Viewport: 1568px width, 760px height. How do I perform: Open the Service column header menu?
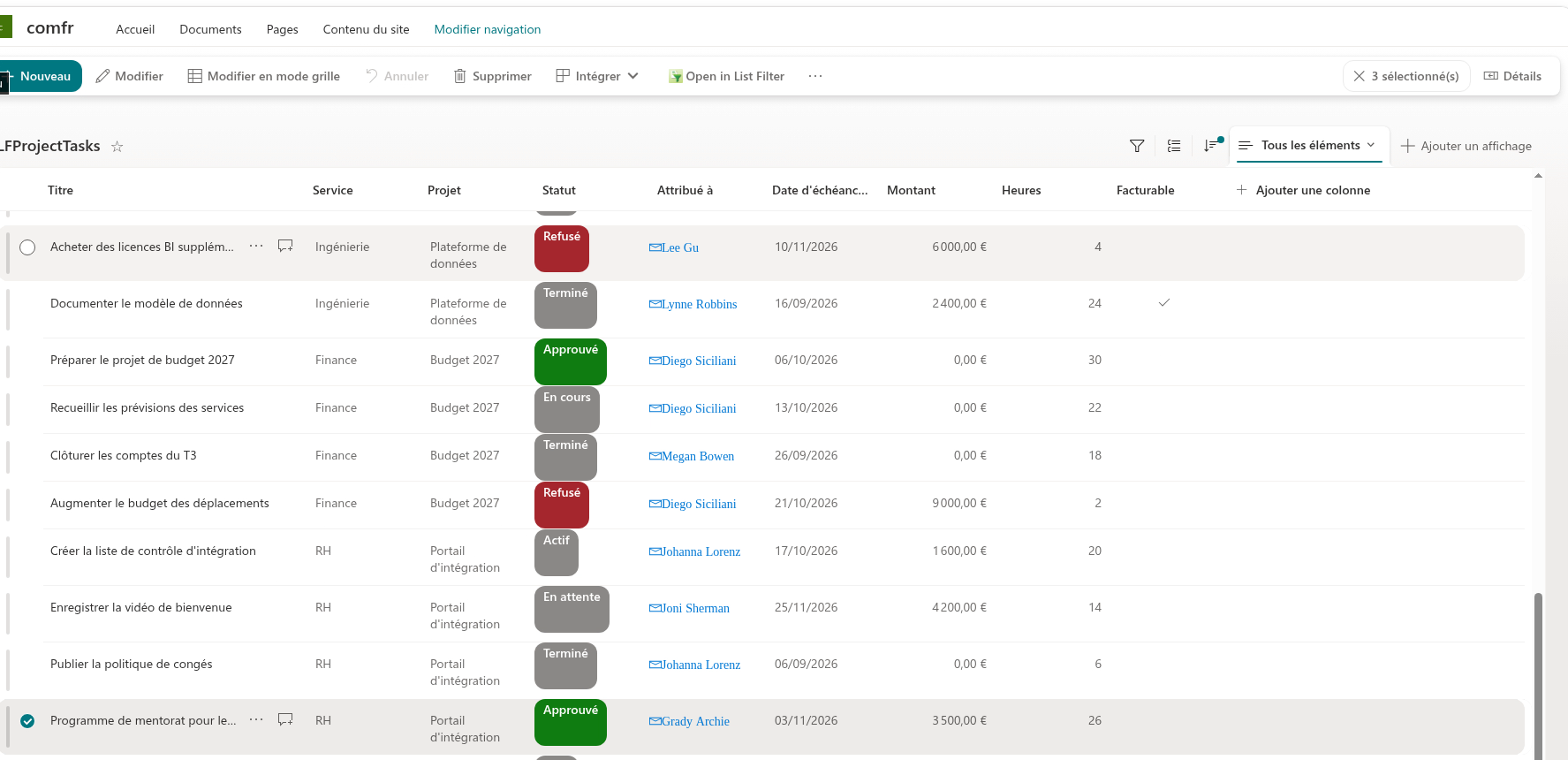(332, 190)
